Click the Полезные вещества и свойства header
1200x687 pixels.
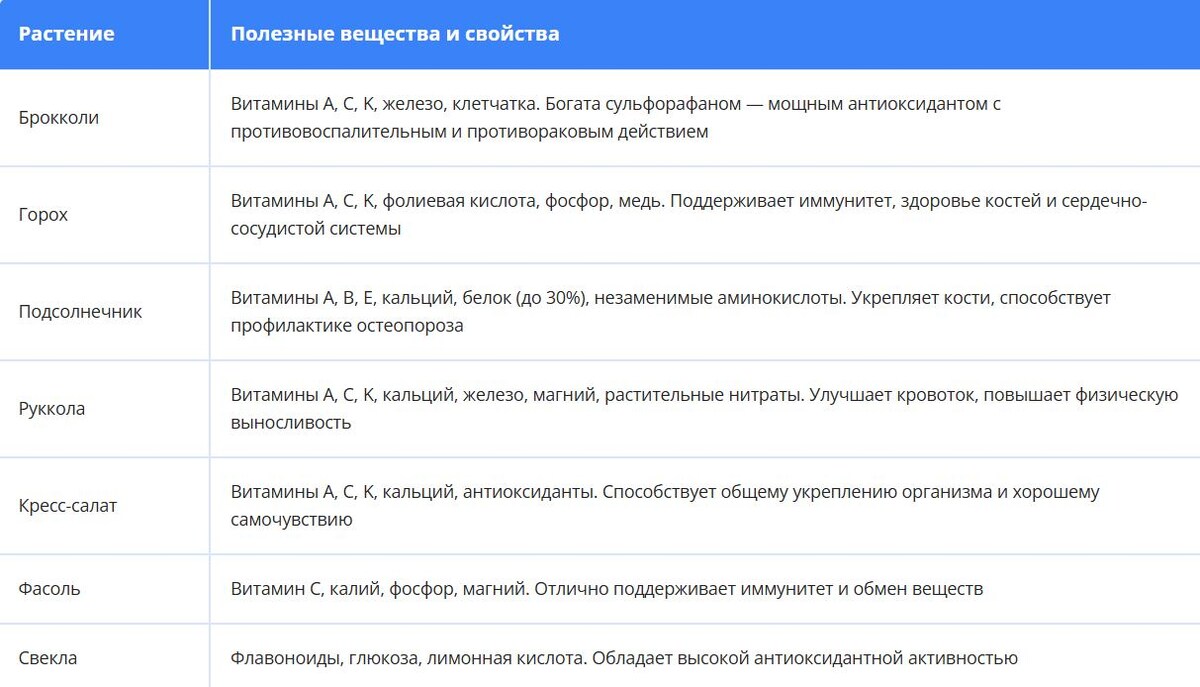pos(395,34)
